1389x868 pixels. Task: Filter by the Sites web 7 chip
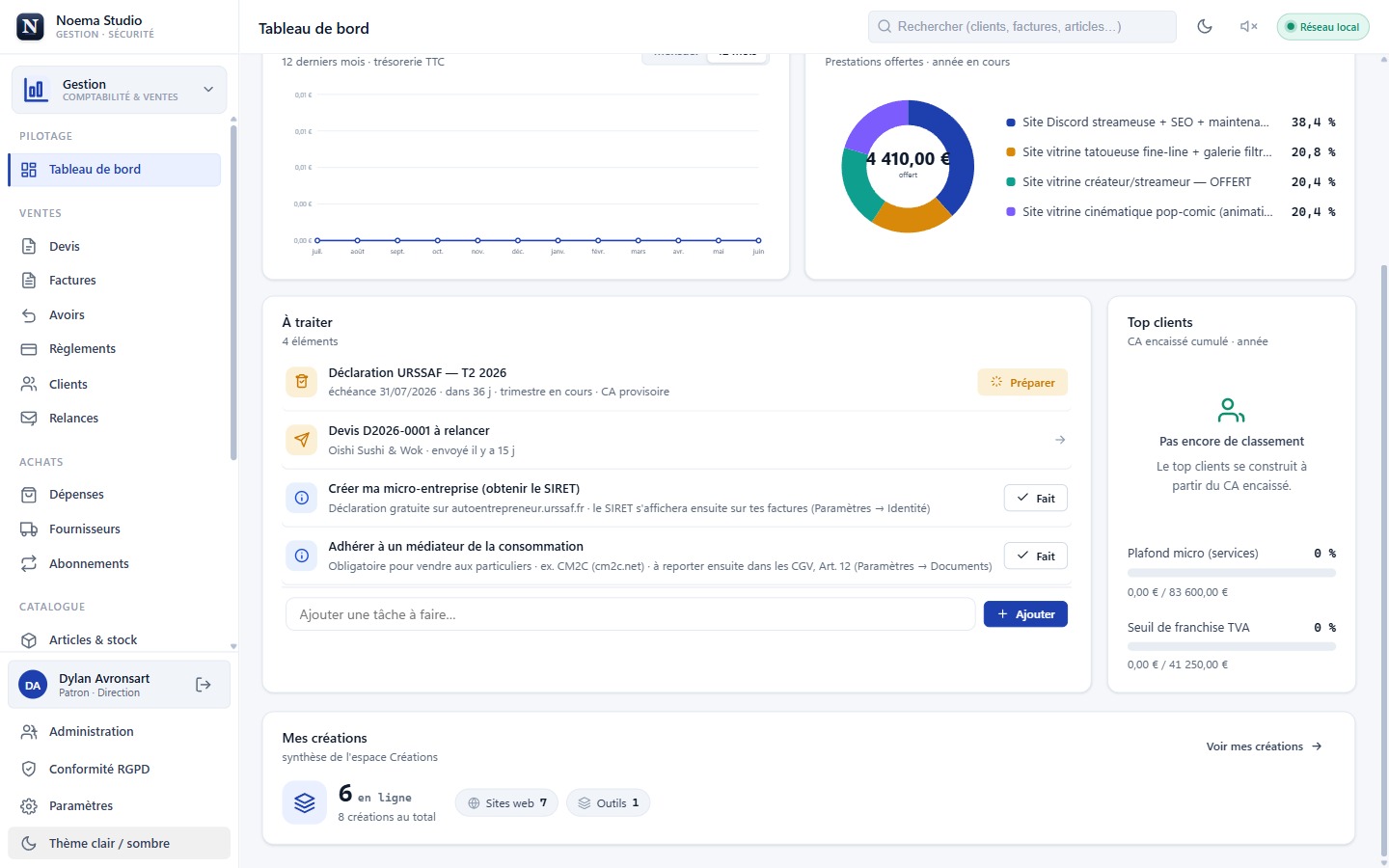pyautogui.click(x=506, y=803)
